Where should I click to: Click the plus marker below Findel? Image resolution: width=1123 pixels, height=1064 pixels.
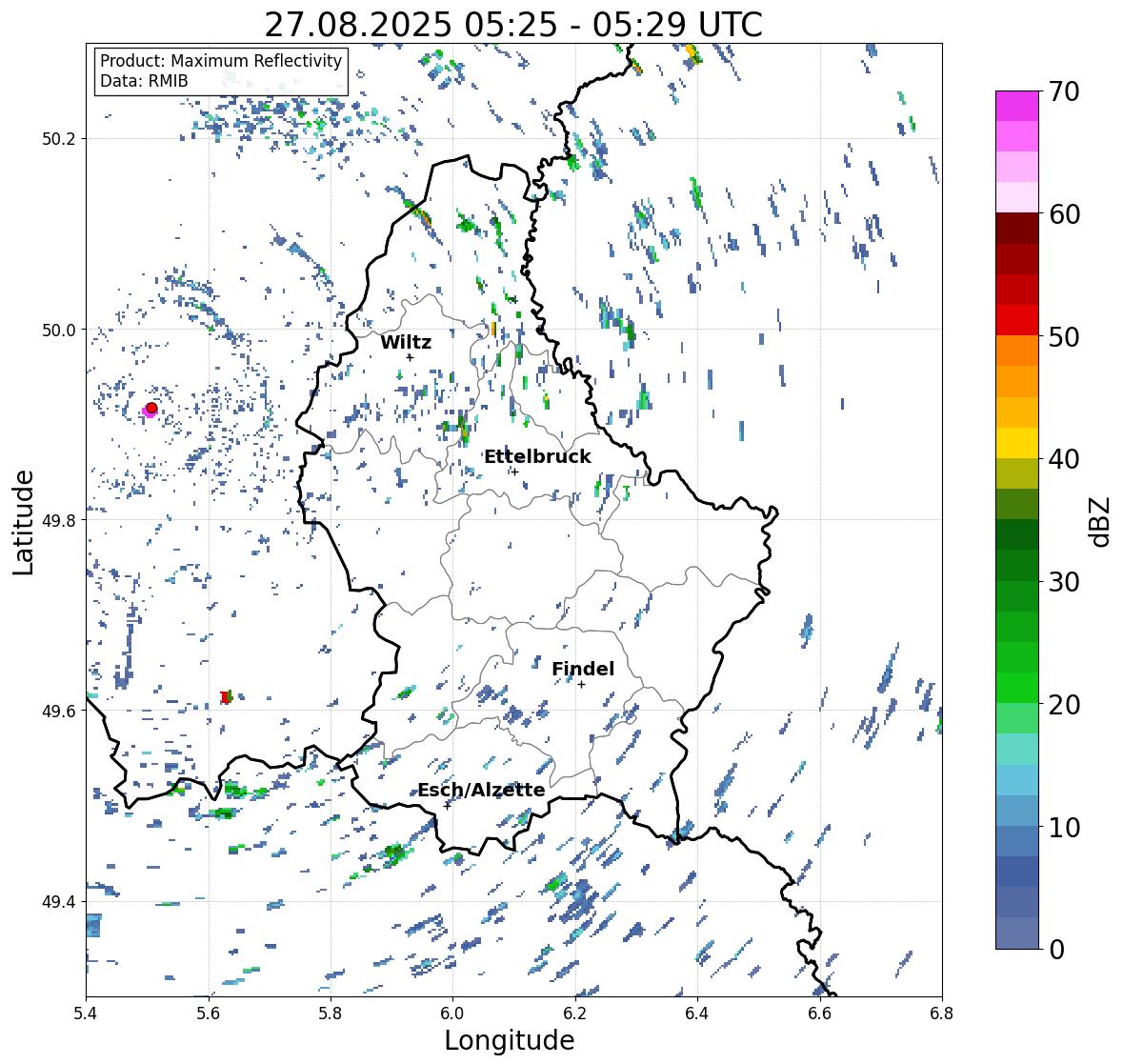[582, 685]
